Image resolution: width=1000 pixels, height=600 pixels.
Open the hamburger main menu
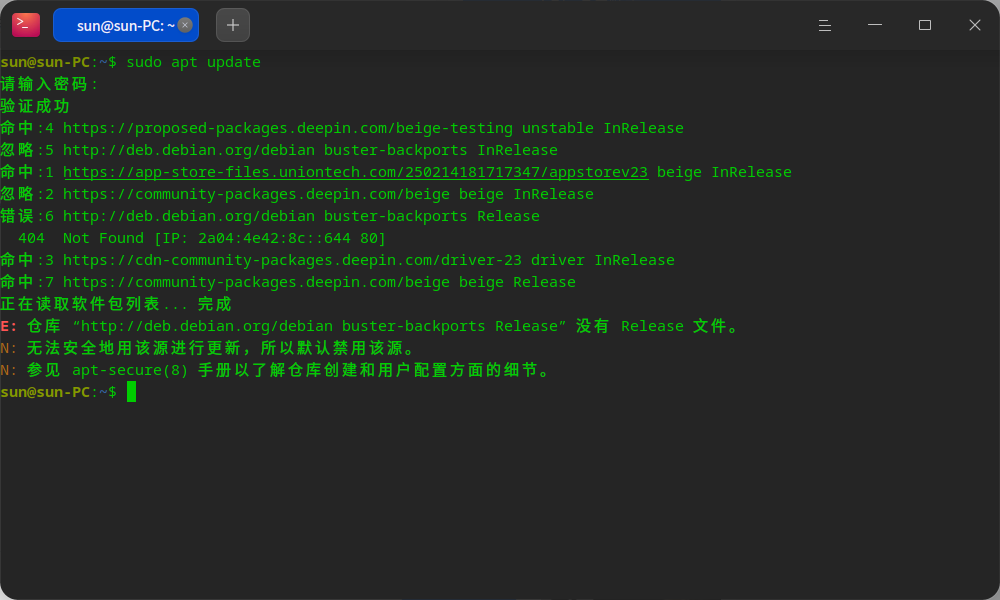pyautogui.click(x=825, y=25)
